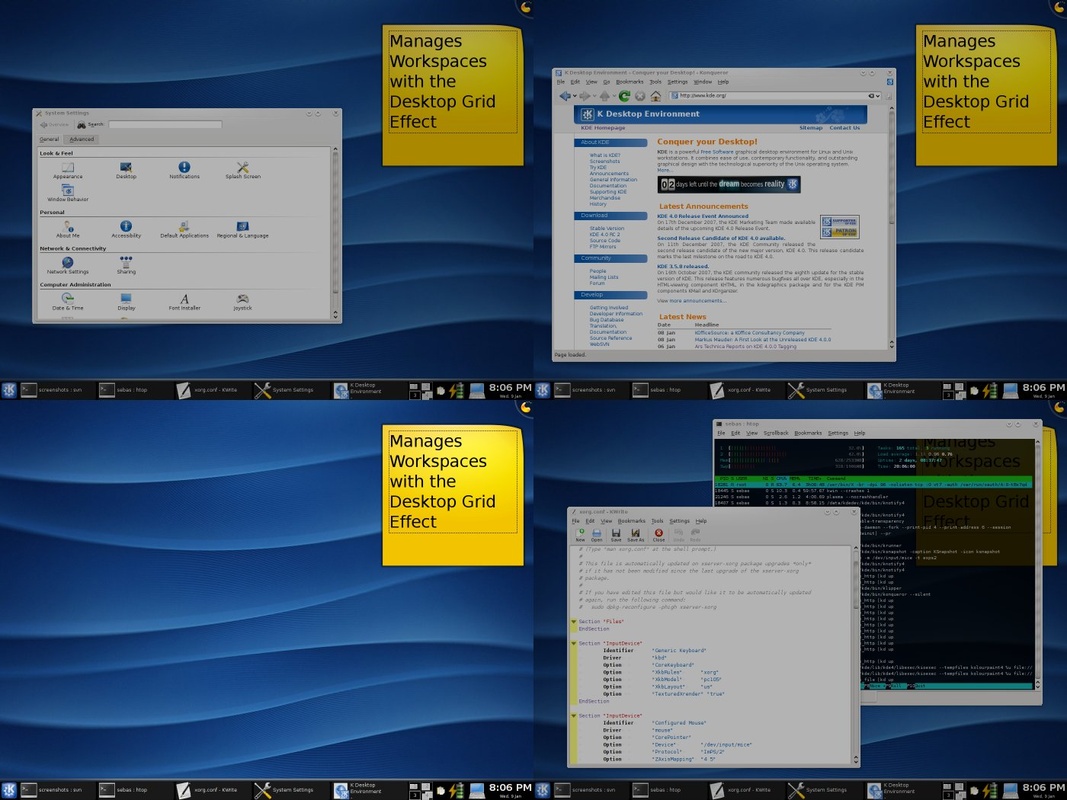The height and width of the screenshot is (800, 1067).
Task: Click the Konqueror Forward arrow
Action: pos(584,96)
